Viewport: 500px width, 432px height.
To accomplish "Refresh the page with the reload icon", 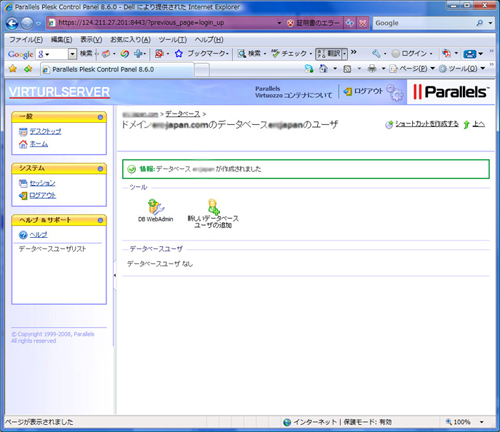I will 350,23.
